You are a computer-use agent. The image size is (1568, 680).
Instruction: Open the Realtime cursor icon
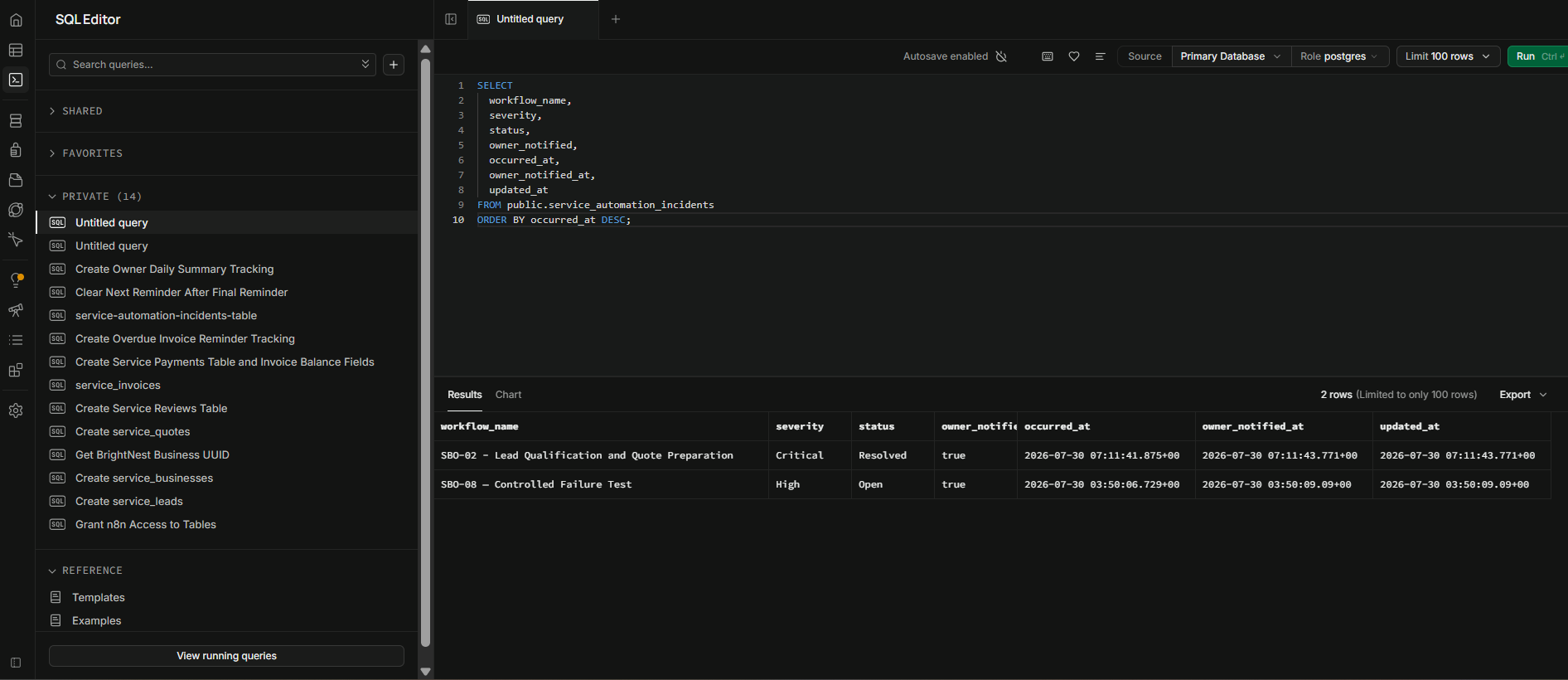pyautogui.click(x=16, y=240)
